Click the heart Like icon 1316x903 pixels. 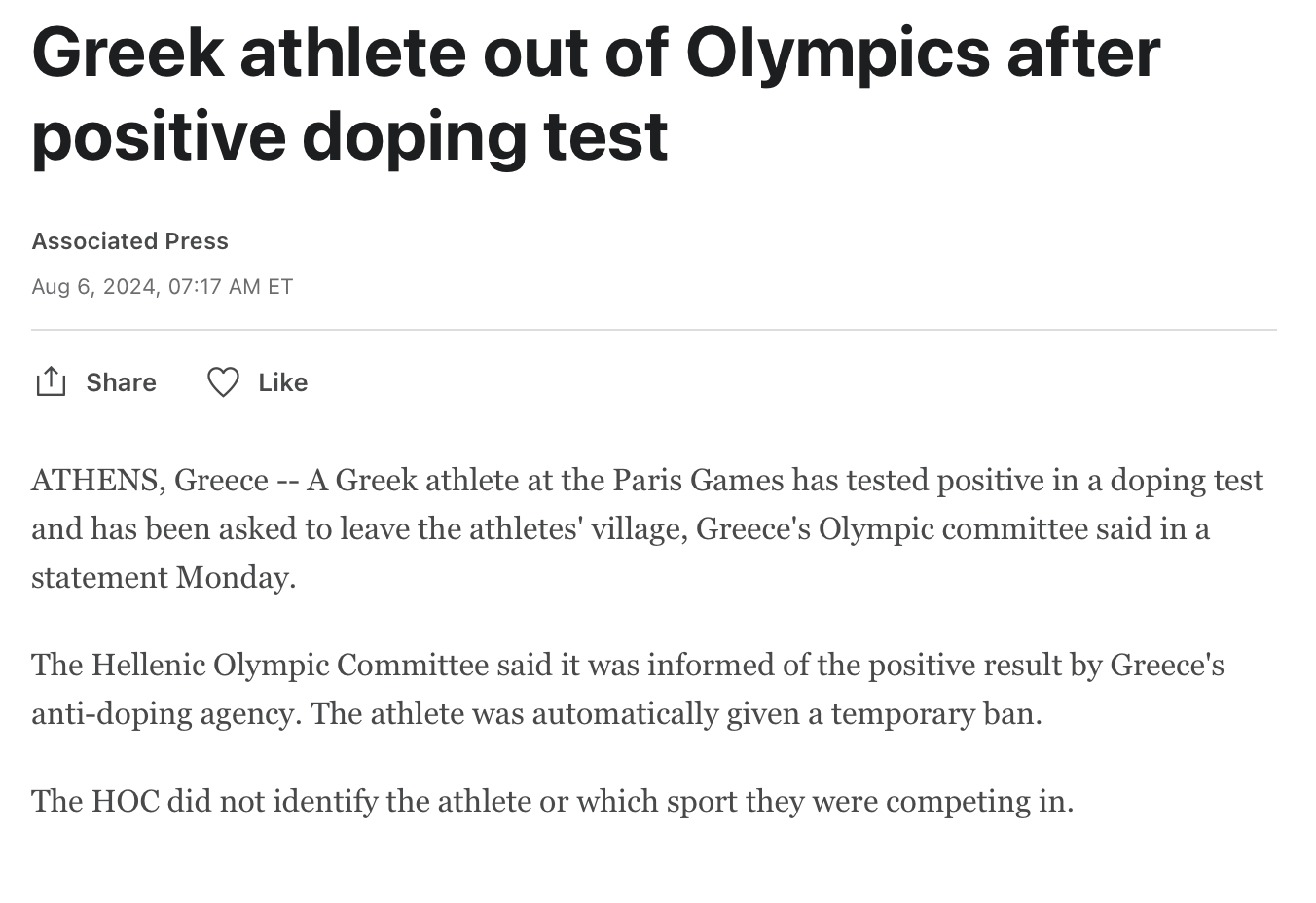(223, 382)
